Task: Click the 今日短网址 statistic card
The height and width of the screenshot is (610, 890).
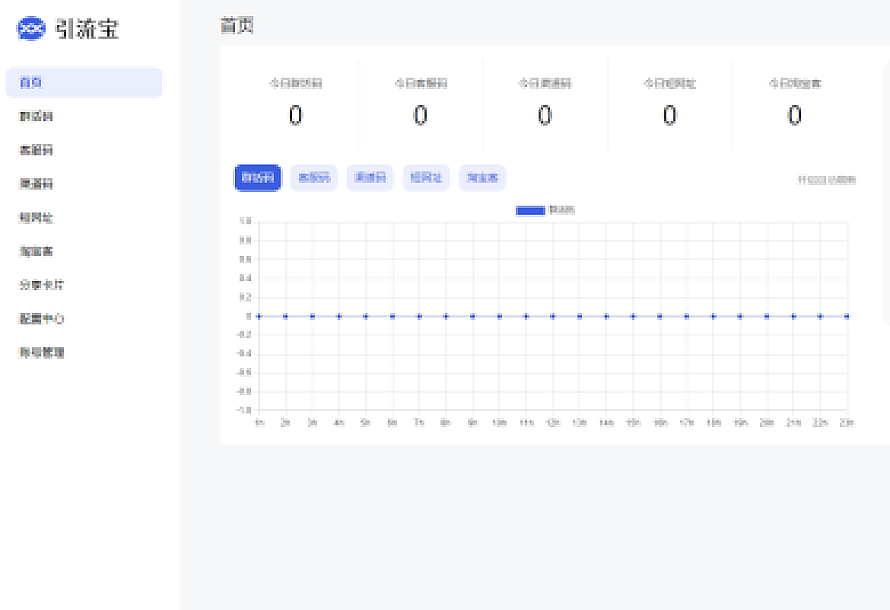Action: [x=670, y=104]
